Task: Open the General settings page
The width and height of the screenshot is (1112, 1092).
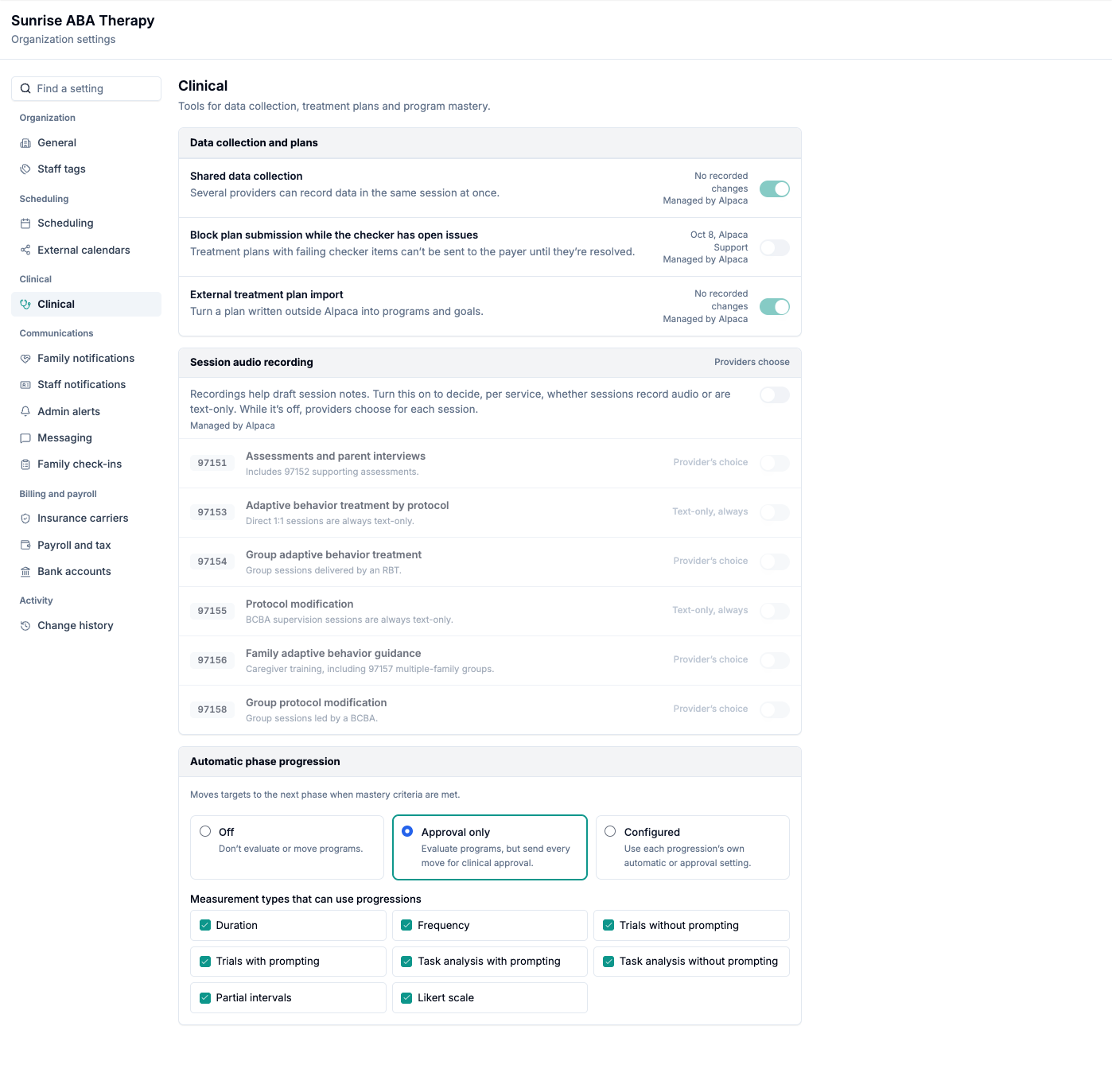Action: pyautogui.click(x=86, y=143)
